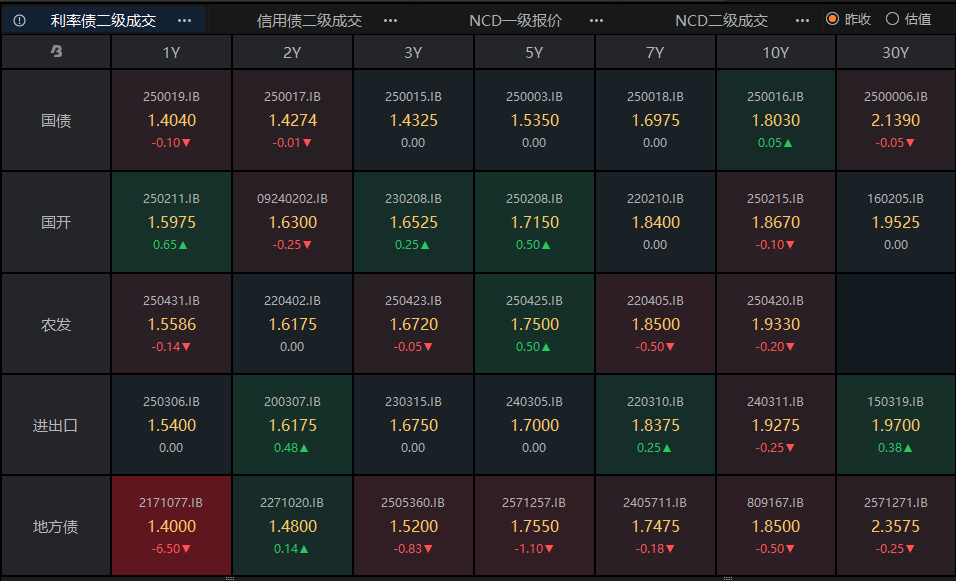Select the 进出口 row label
The height and width of the screenshot is (581, 956).
pyautogui.click(x=56, y=425)
